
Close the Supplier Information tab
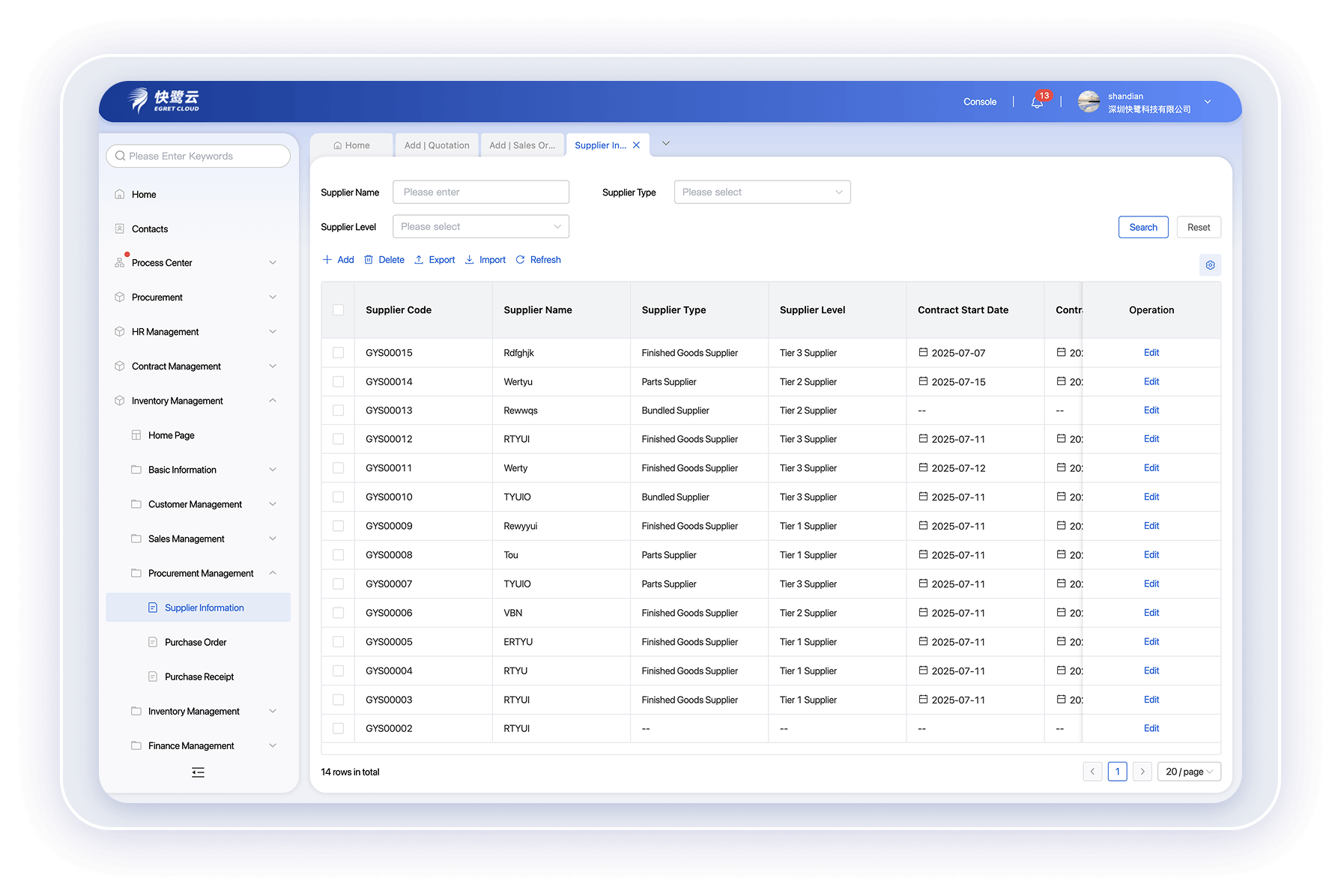(x=636, y=145)
